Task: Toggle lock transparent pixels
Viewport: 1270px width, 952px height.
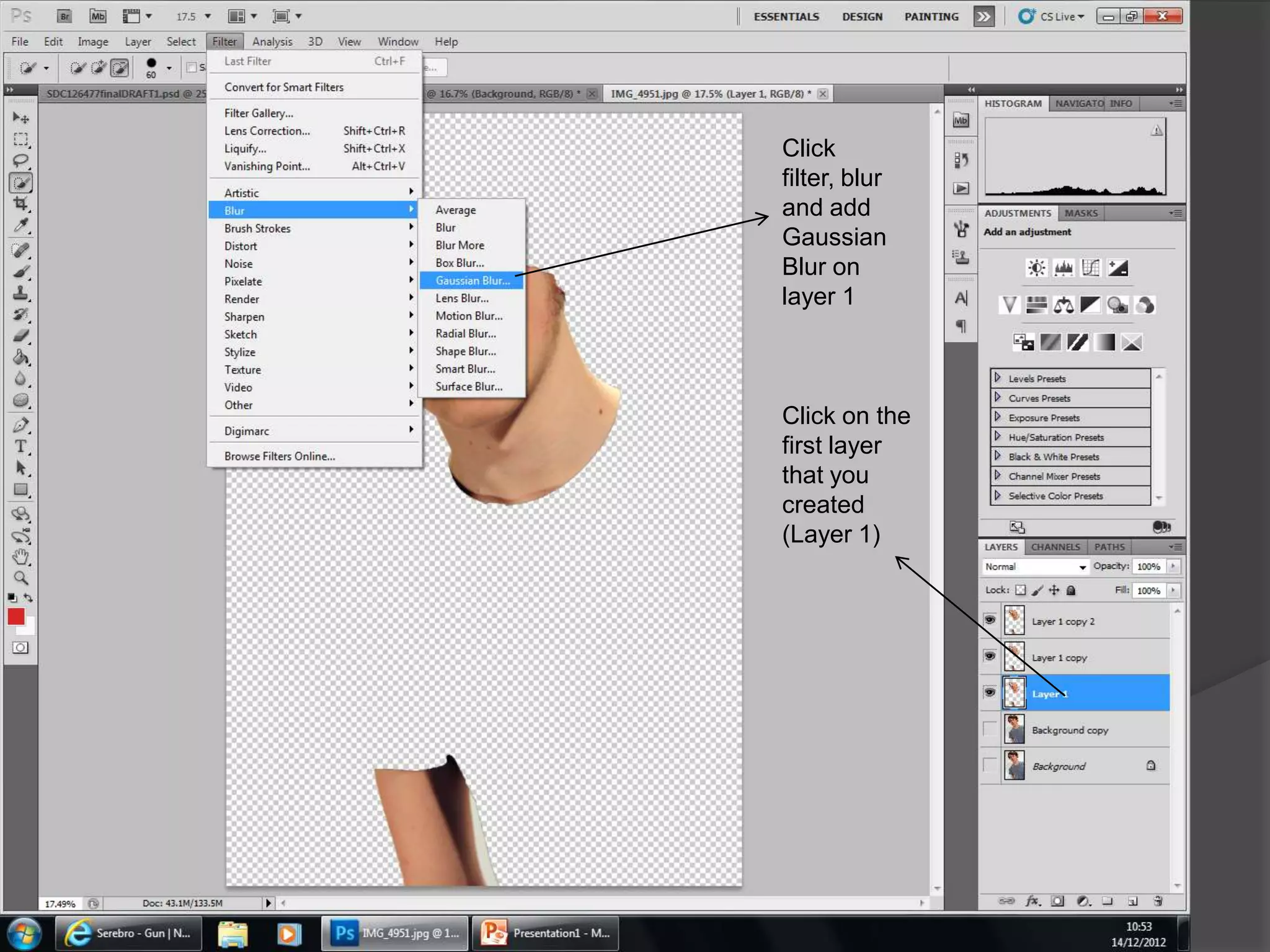Action: tap(1021, 590)
